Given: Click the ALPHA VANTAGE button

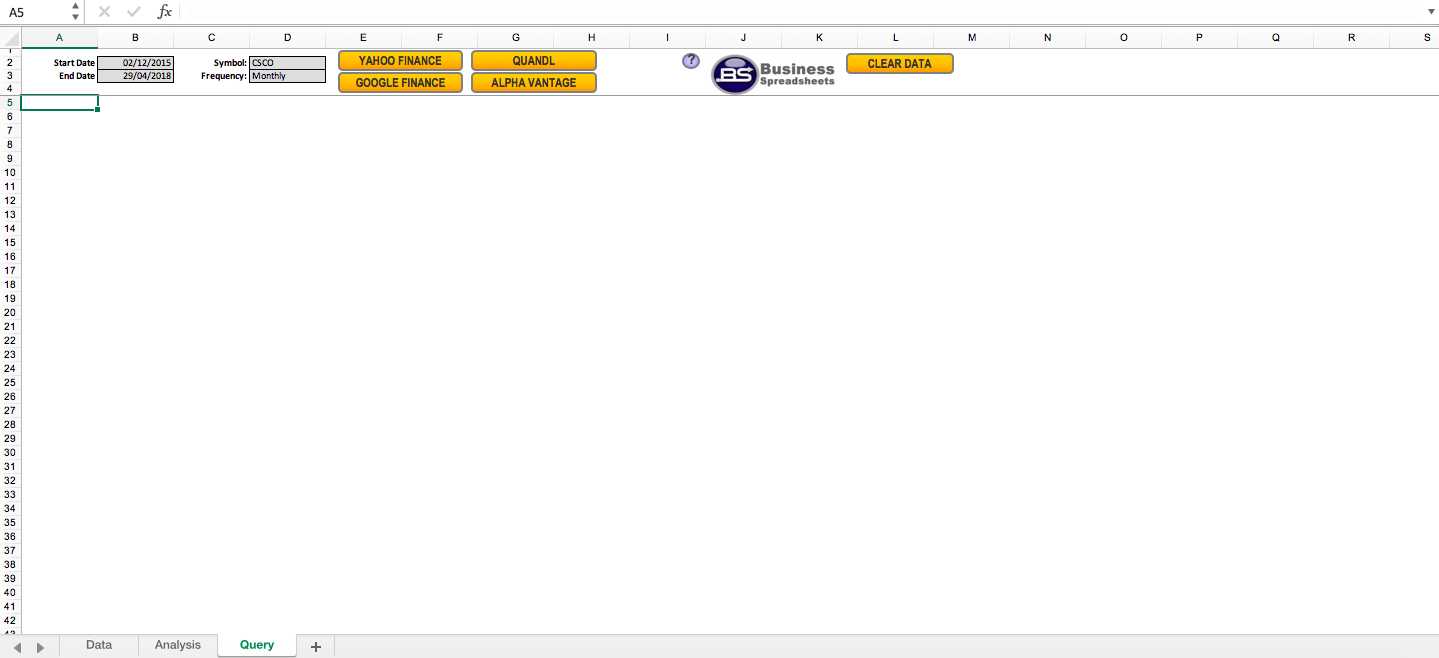Looking at the screenshot, I should 534,83.
